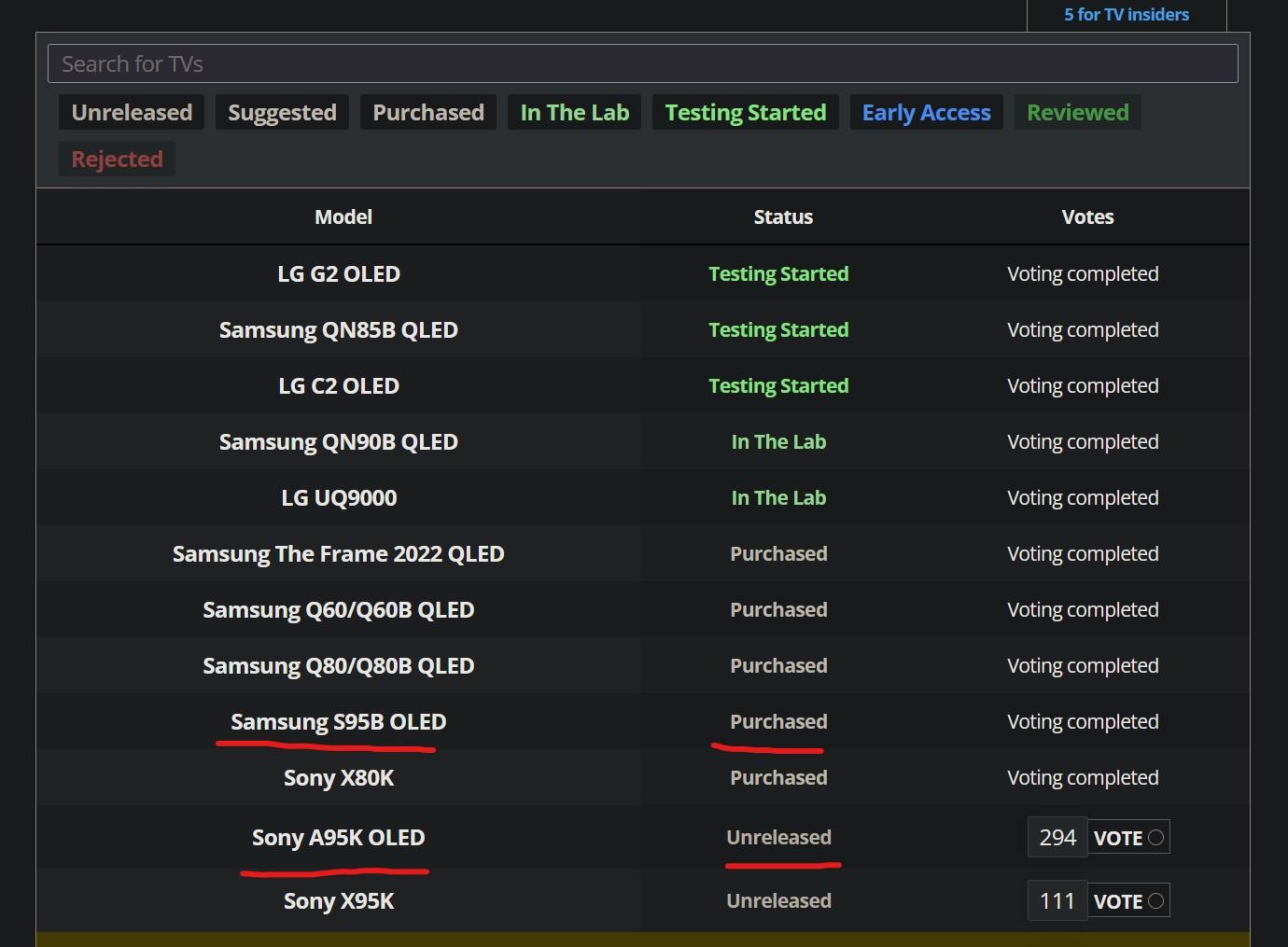Click the Status column header
Screen dimensions: 1288x947
pos(783,216)
